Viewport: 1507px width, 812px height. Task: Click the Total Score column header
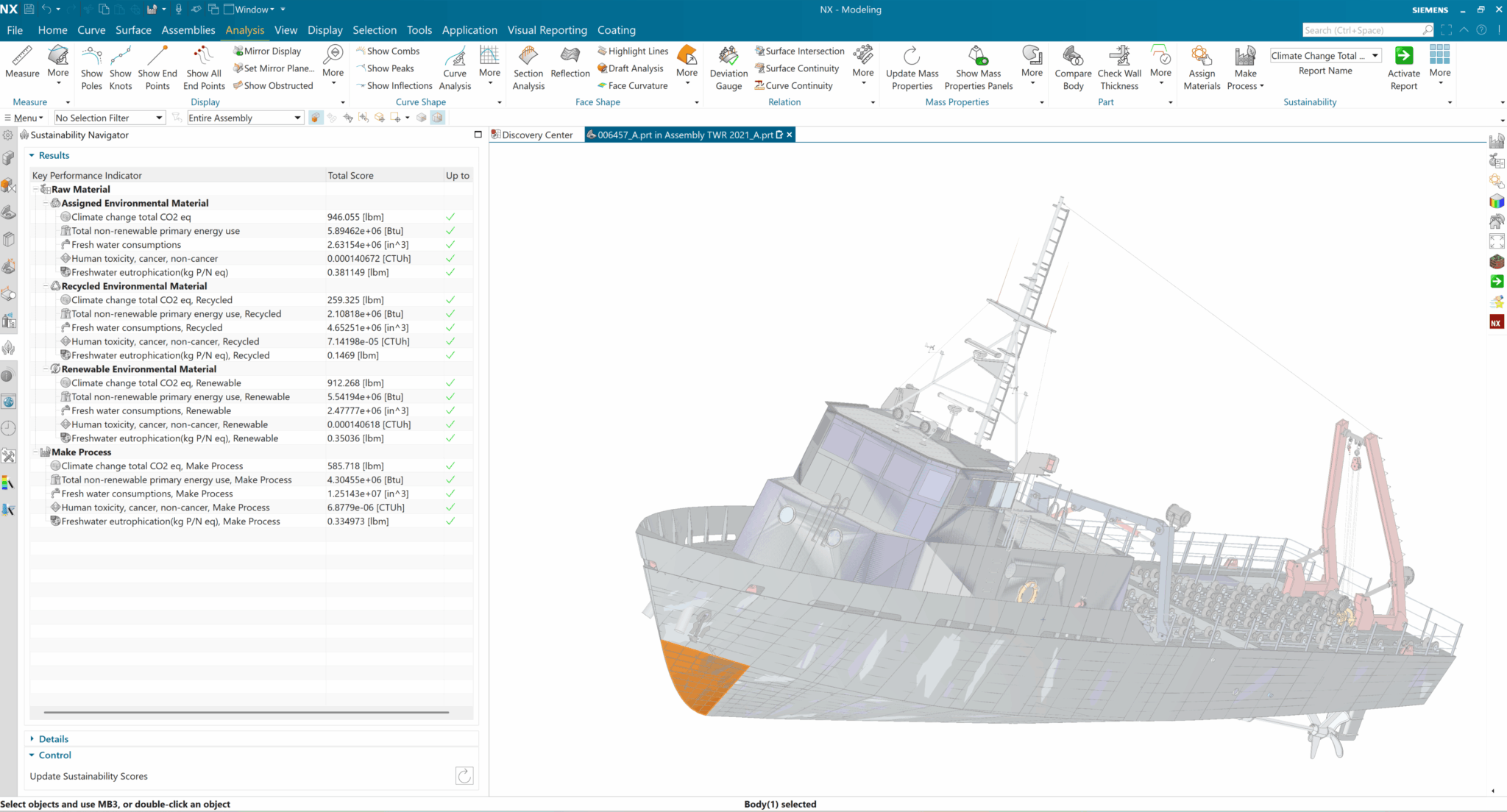point(384,175)
